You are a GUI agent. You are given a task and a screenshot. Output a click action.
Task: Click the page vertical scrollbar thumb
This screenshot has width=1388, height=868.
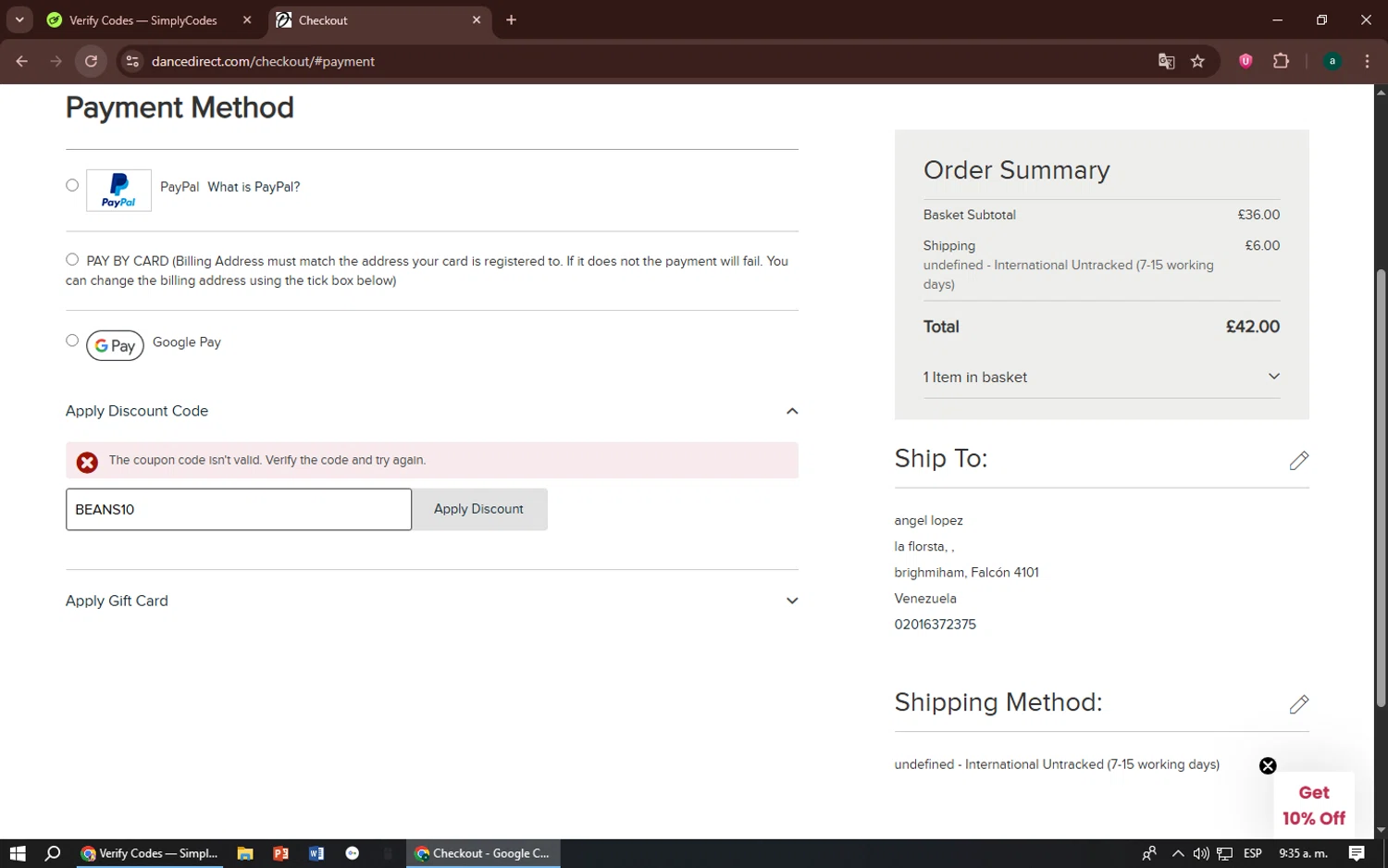[1381, 489]
